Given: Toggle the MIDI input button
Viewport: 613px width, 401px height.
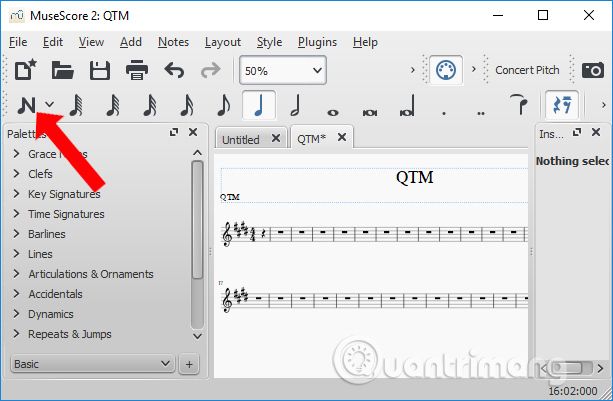Looking at the screenshot, I should coord(446,70).
